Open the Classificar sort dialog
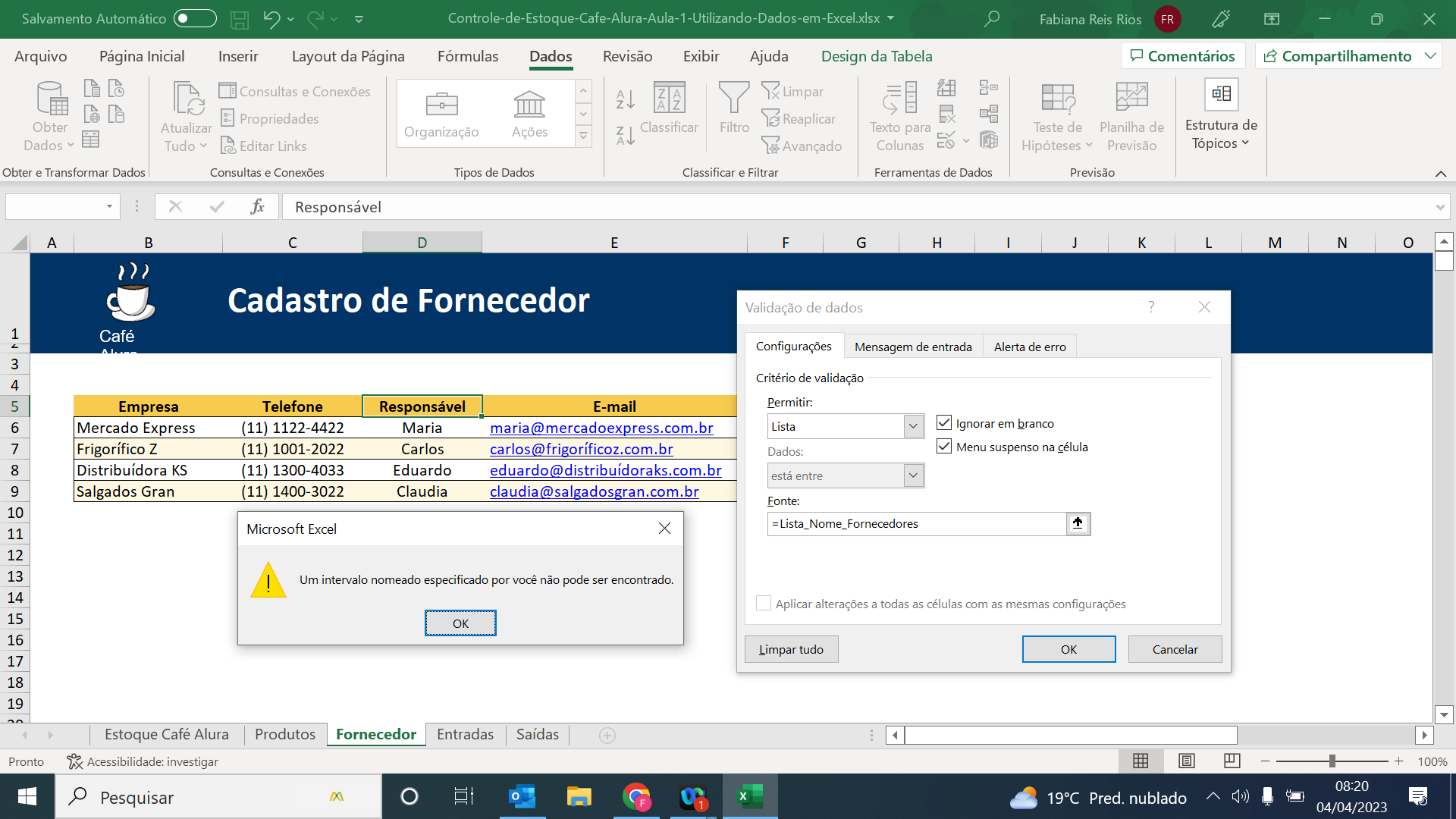Image resolution: width=1456 pixels, height=819 pixels. click(669, 108)
